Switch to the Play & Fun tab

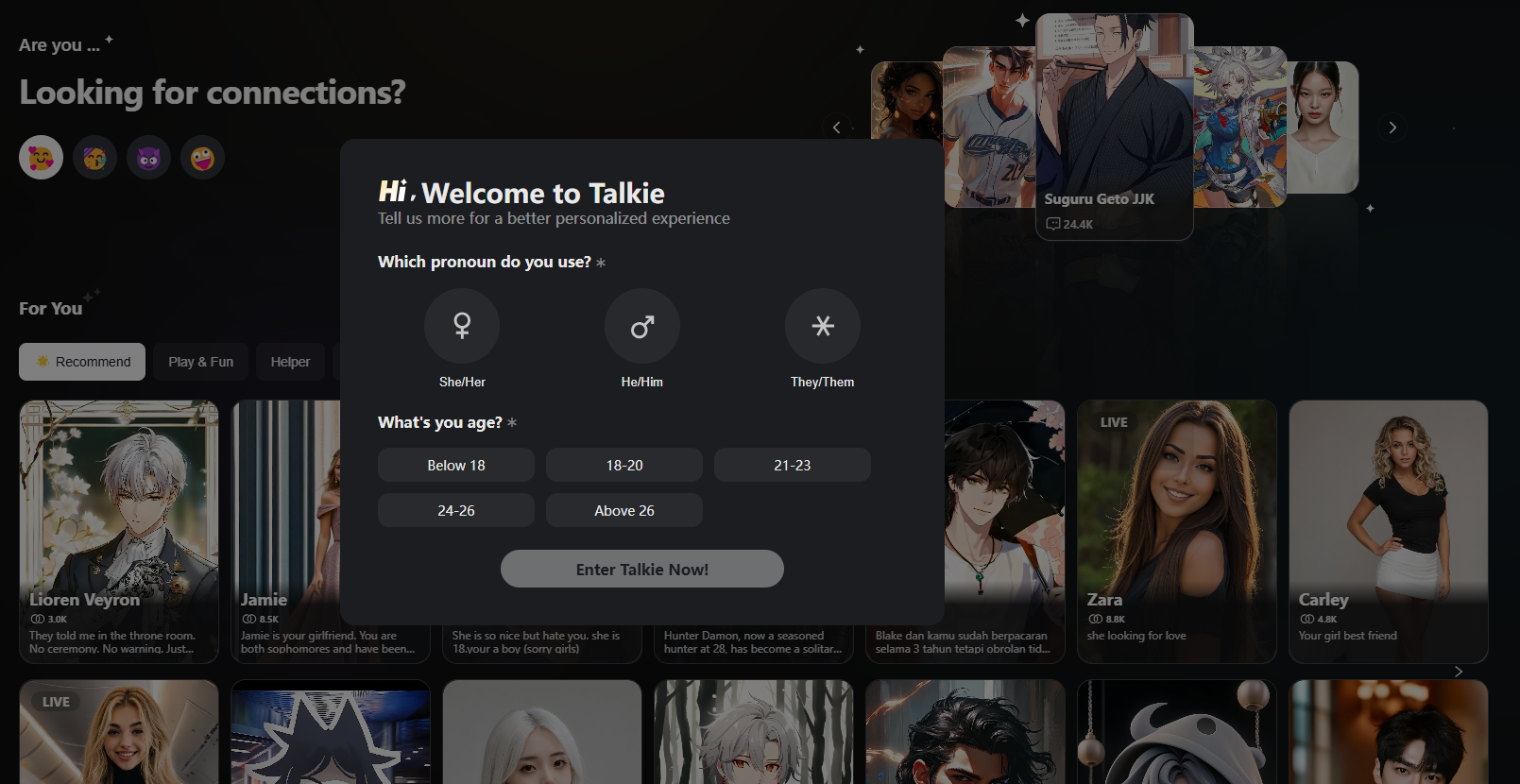(x=200, y=362)
